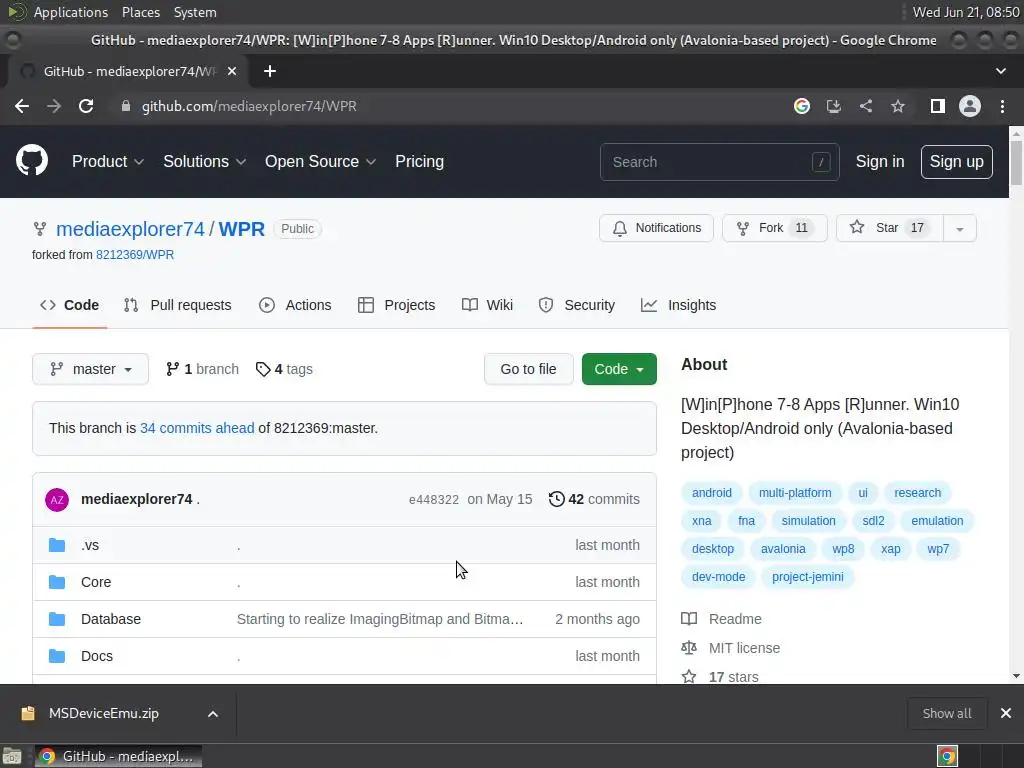This screenshot has width=1024, height=768.
Task: Reload the page with refresh icon
Action: (x=86, y=106)
